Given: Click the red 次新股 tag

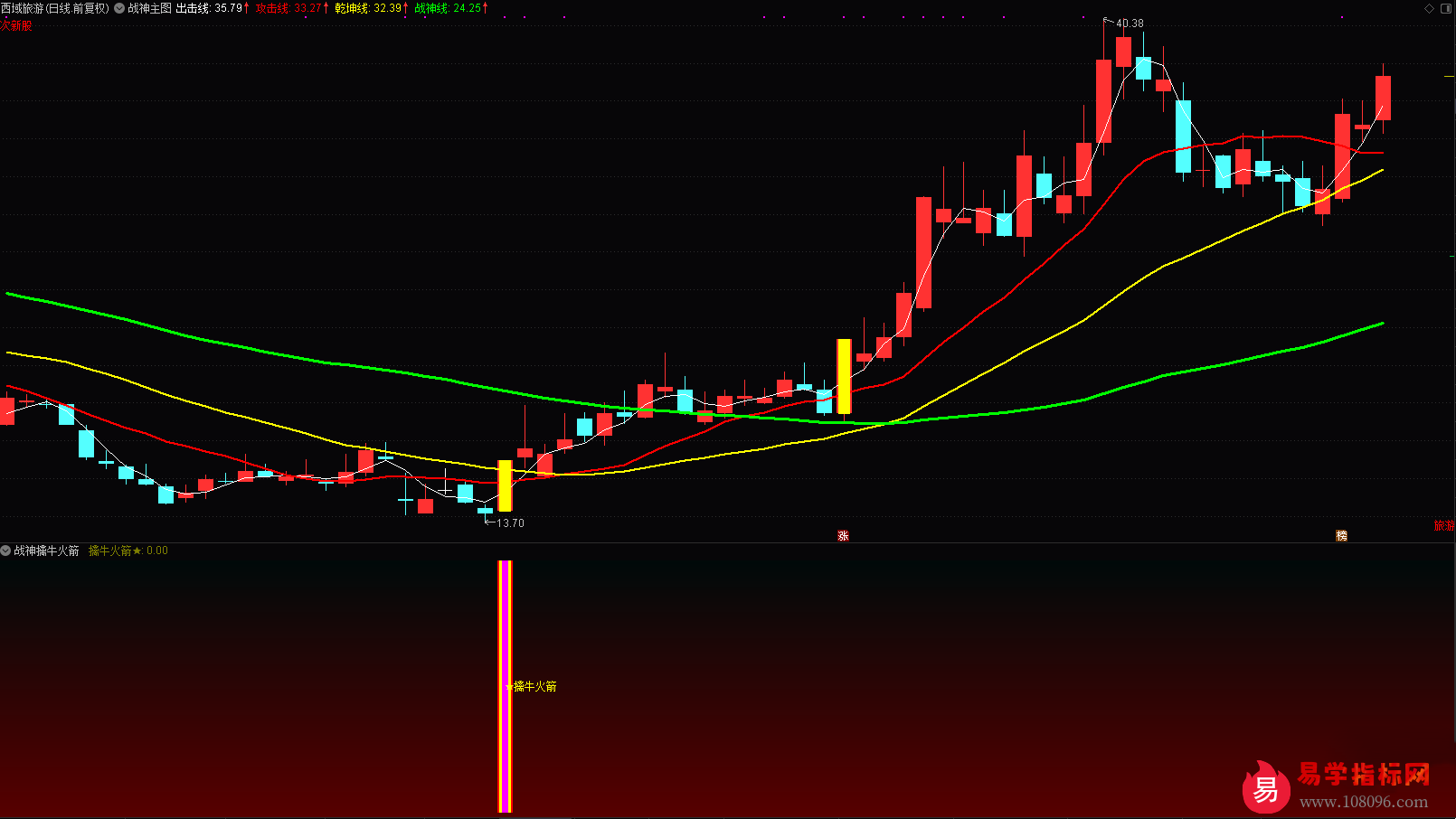Looking at the screenshot, I should (16, 26).
